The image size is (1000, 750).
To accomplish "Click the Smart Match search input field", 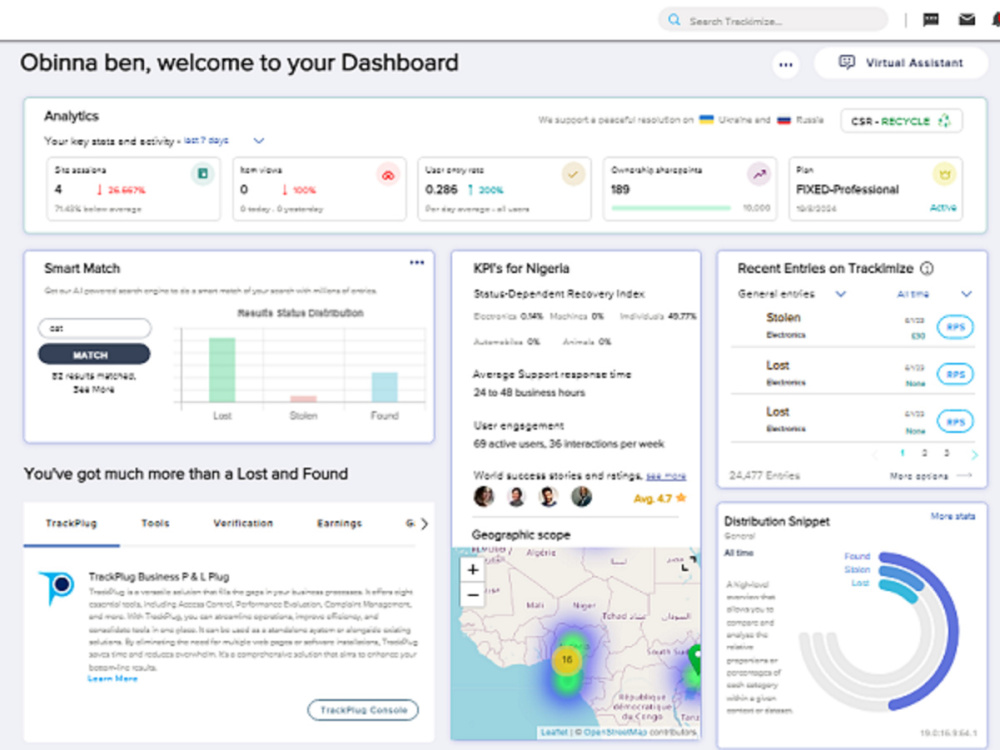I will pos(95,328).
